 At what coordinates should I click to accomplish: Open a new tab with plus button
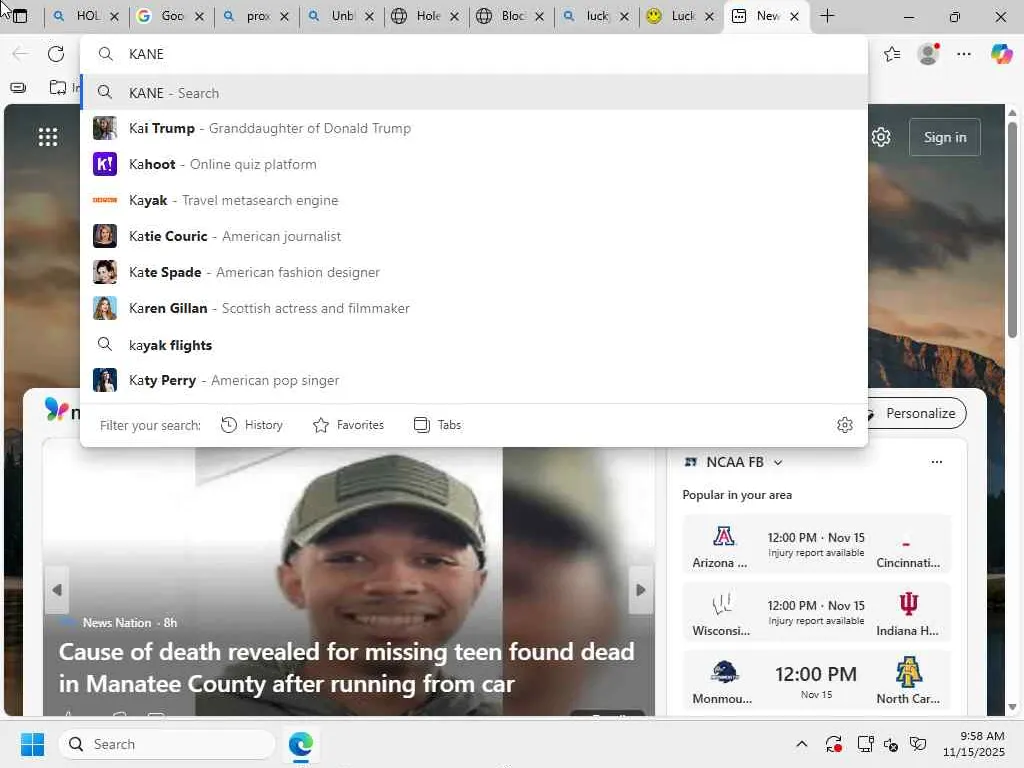click(827, 16)
